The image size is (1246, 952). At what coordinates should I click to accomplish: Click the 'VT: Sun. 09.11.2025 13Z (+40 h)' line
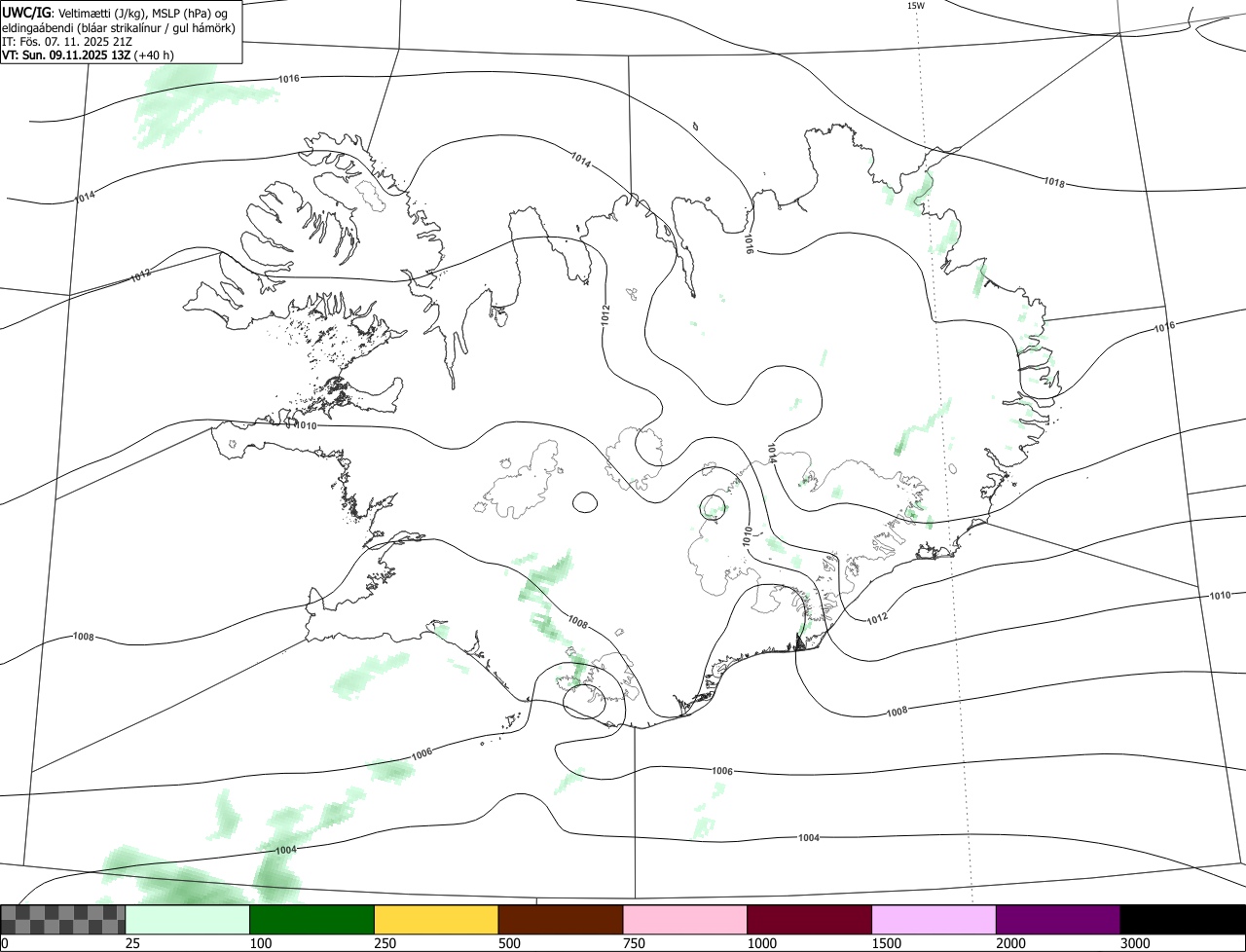pos(88,55)
